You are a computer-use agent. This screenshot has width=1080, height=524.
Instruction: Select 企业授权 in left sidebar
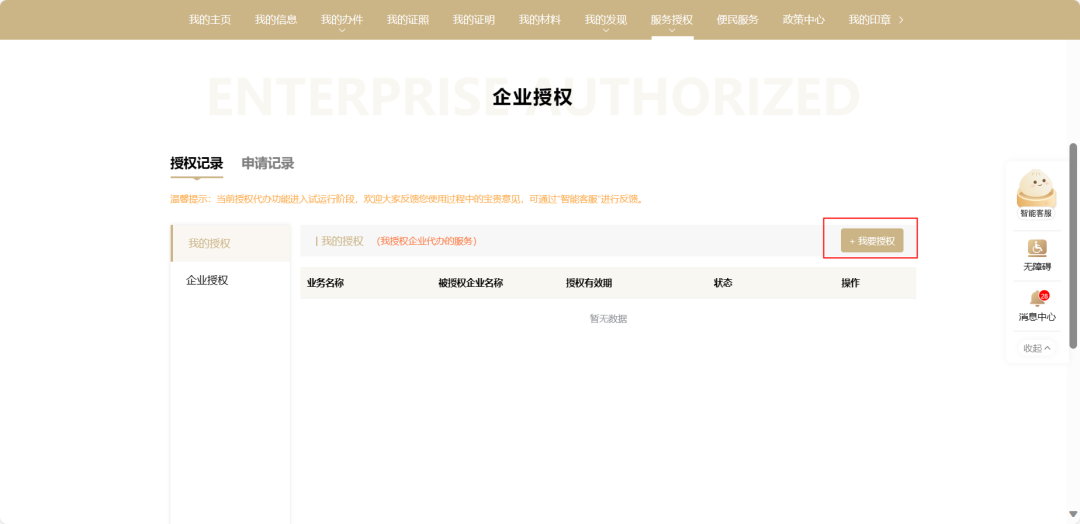207,281
